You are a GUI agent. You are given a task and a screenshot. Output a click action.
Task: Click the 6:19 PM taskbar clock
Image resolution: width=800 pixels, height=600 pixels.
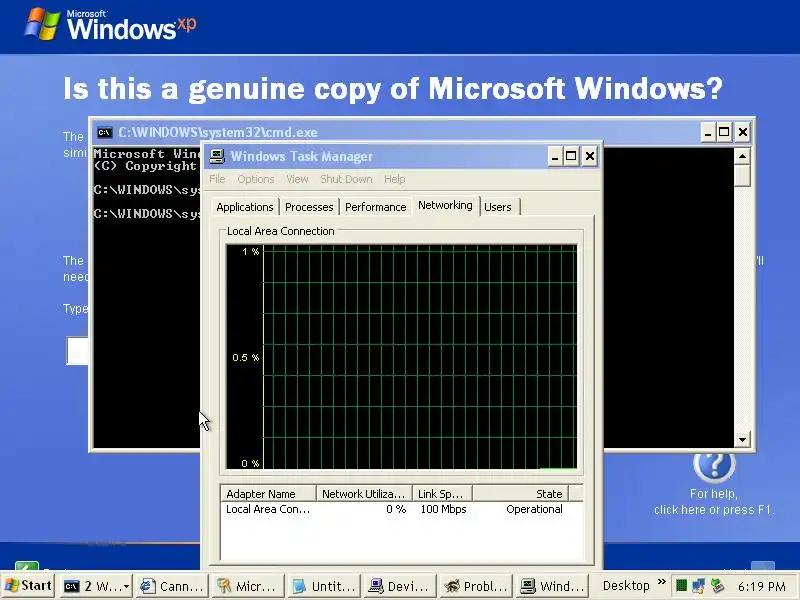tap(761, 586)
